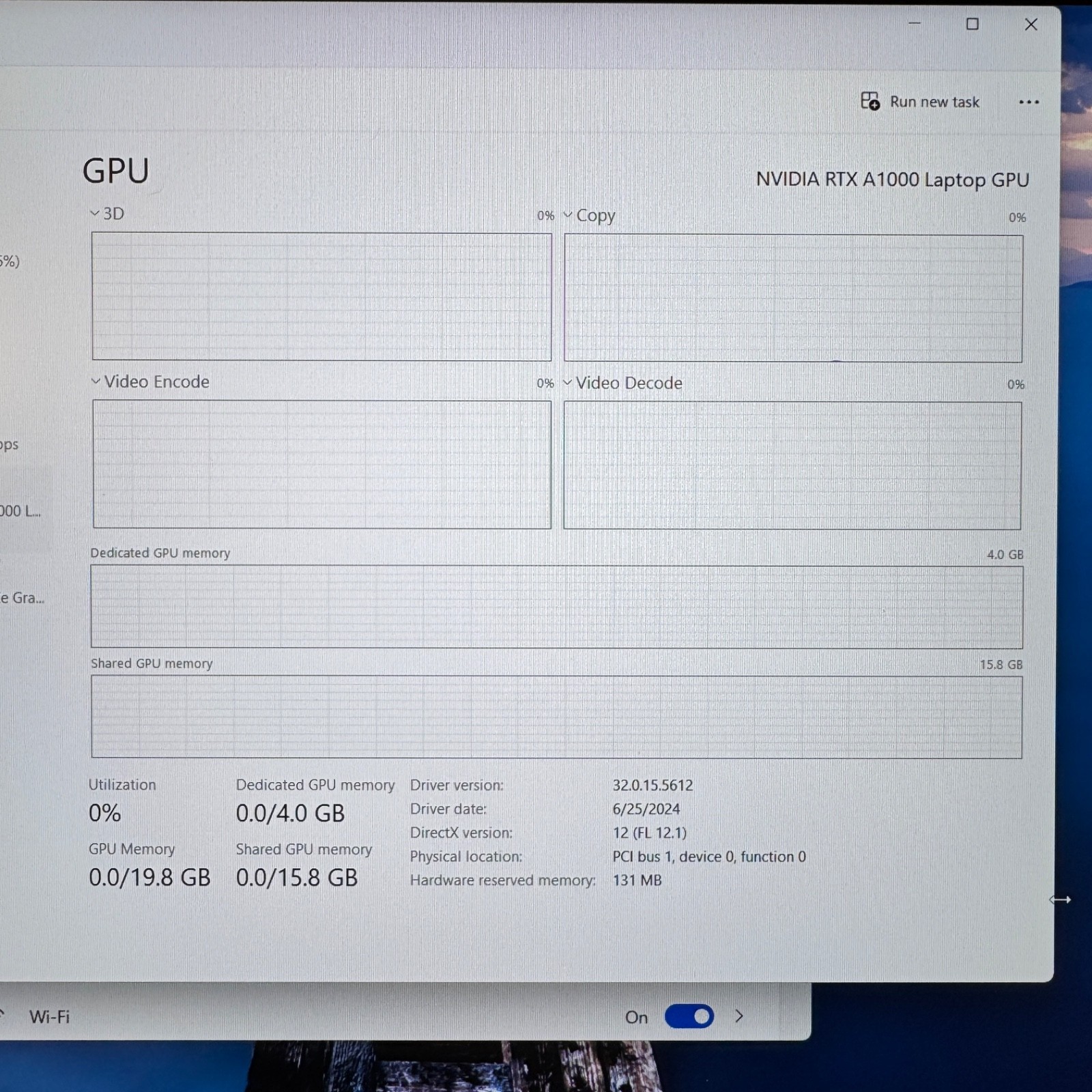Open the 3D engine dropdown chevron
This screenshot has height=1092, width=1092.
(x=94, y=214)
